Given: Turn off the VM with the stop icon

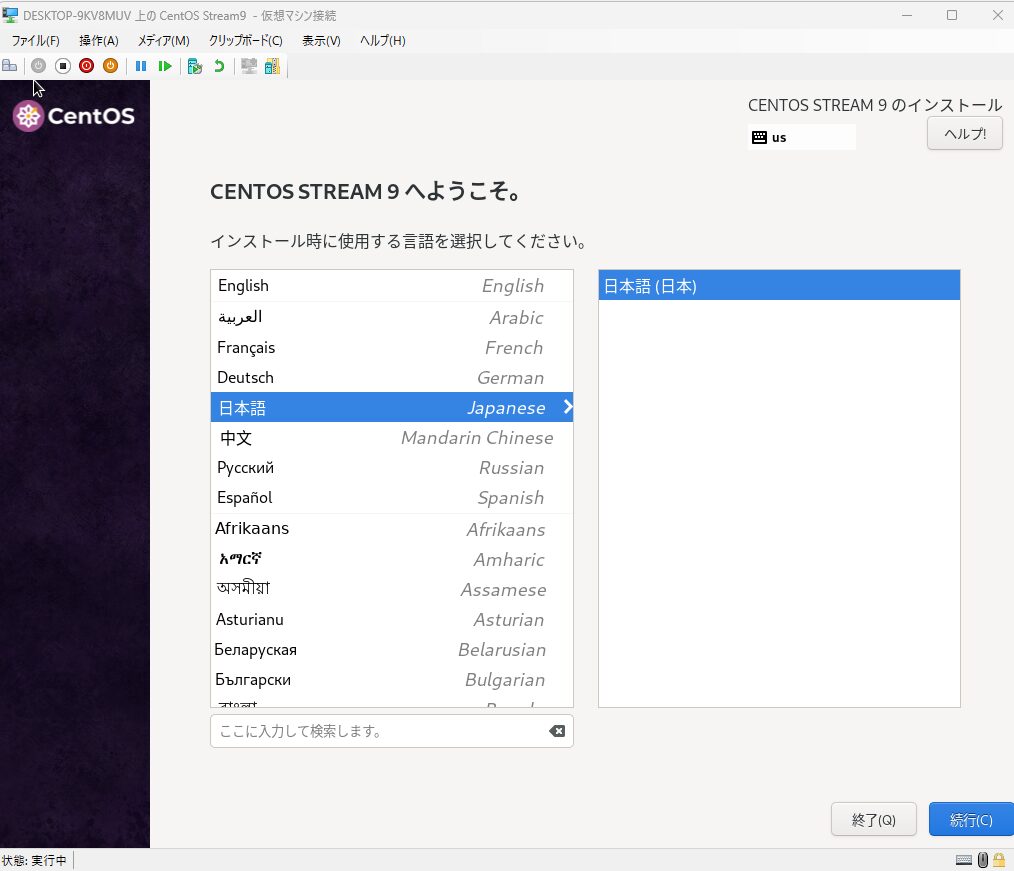Looking at the screenshot, I should tap(62, 66).
